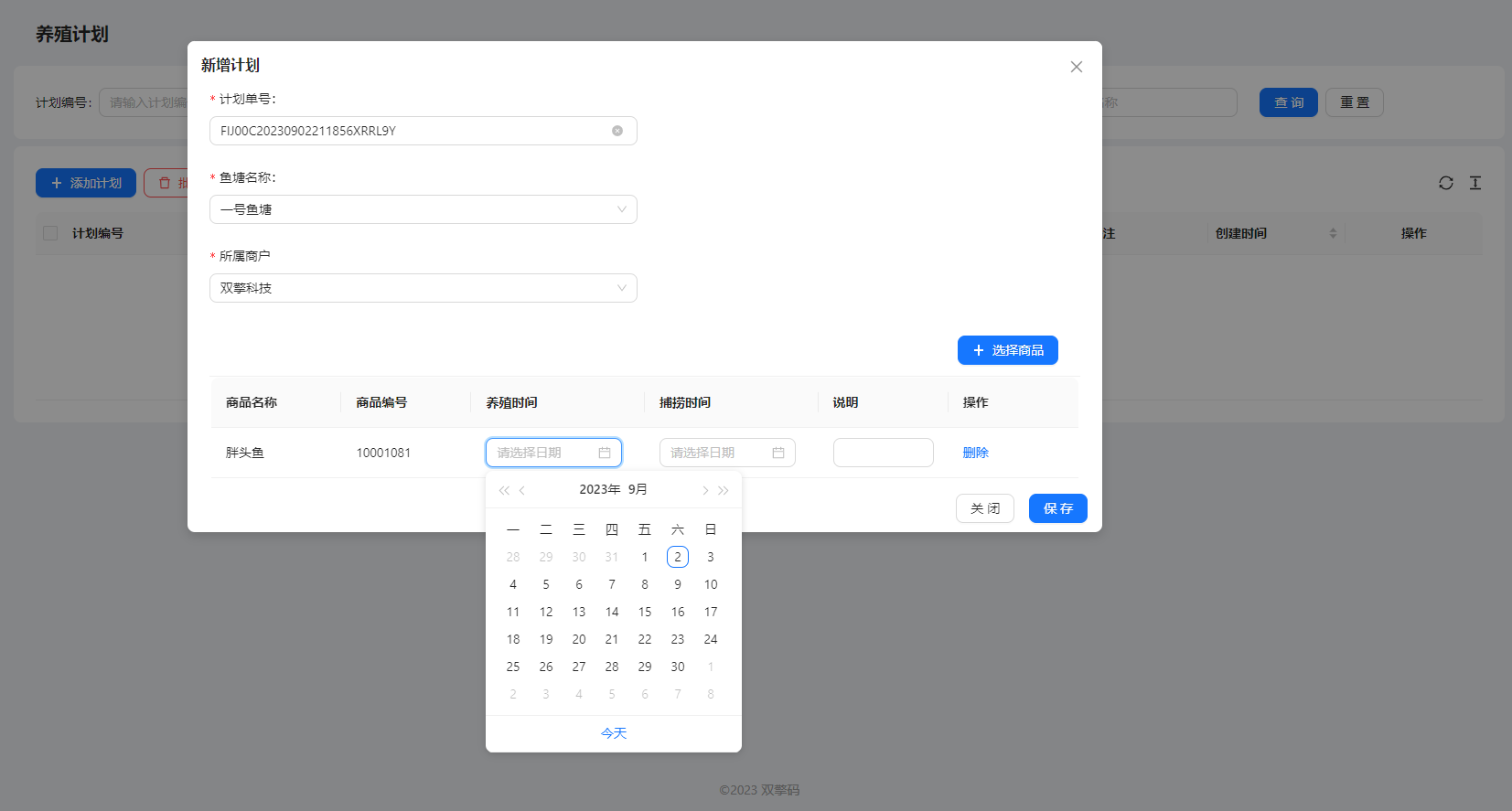The width and height of the screenshot is (1512, 811).
Task: Delete the 胖头鱼 row via 删除 link
Action: coord(976,453)
